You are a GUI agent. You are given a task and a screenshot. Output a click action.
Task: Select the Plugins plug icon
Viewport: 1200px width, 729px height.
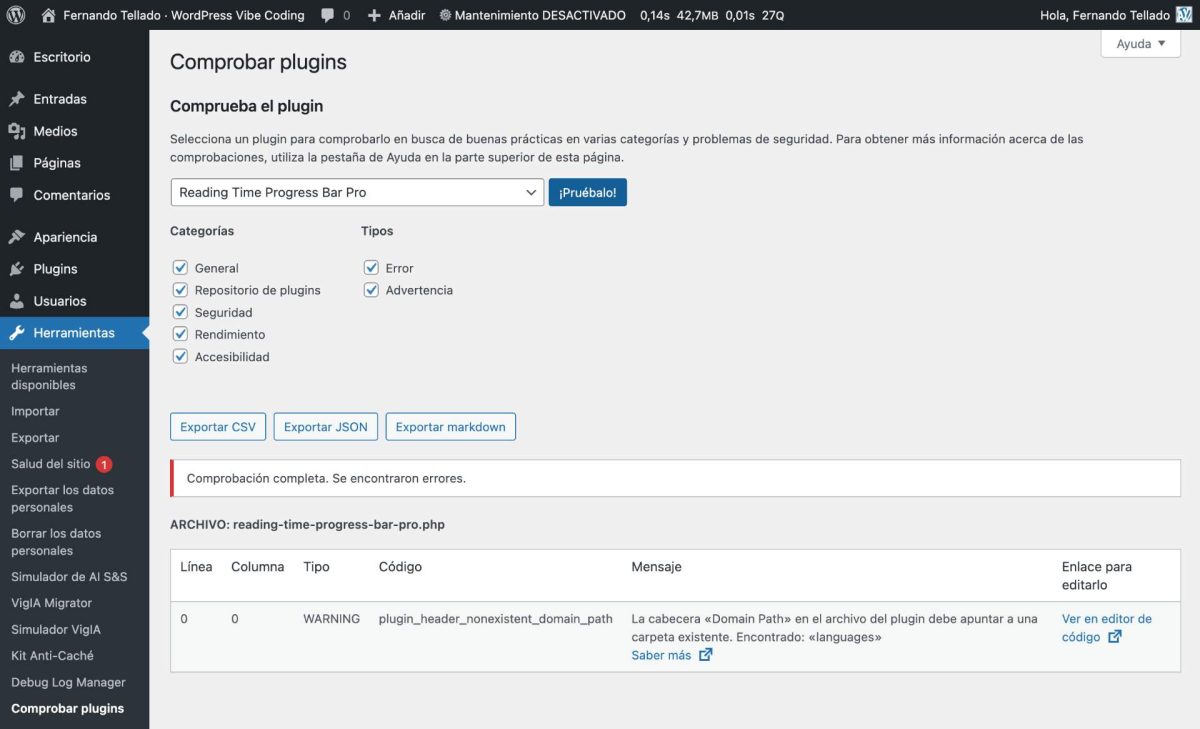pyautogui.click(x=18, y=268)
